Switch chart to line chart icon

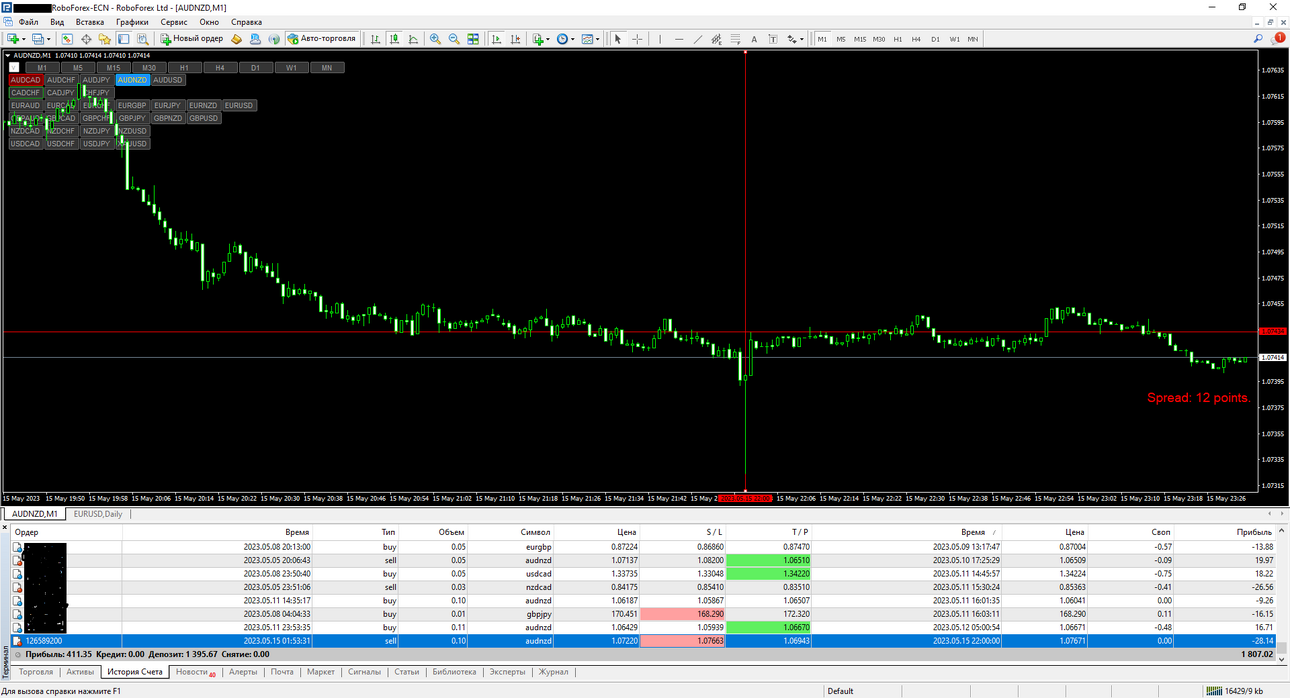(413, 39)
